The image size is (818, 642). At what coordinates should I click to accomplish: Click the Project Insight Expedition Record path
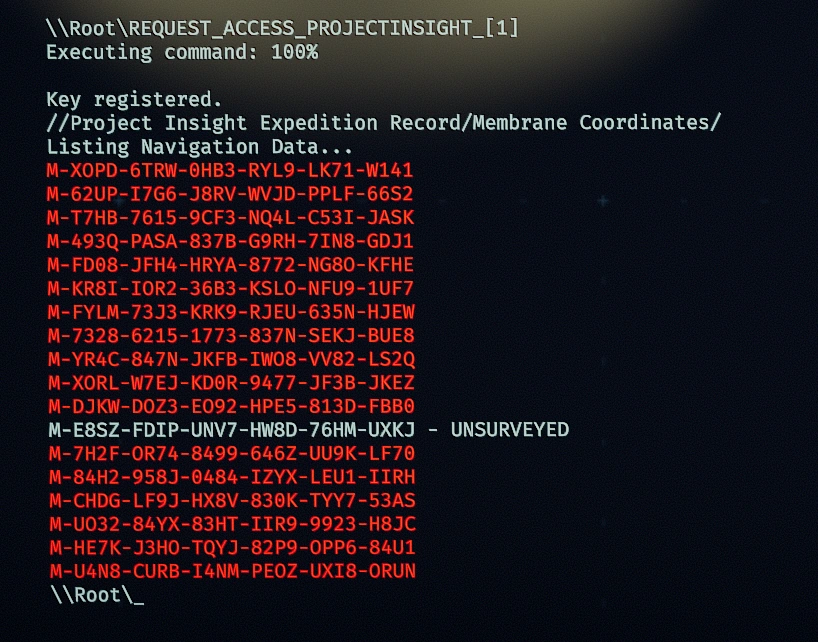[x=383, y=123]
